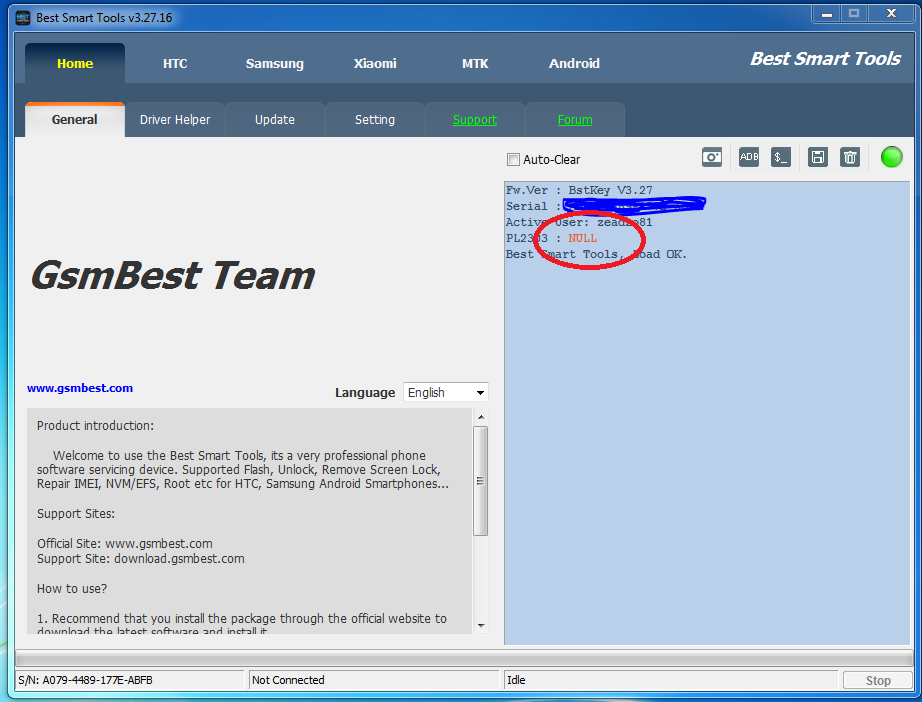The width and height of the screenshot is (922, 702).
Task: Click the introduction scrollbar thumb
Action: click(x=480, y=481)
